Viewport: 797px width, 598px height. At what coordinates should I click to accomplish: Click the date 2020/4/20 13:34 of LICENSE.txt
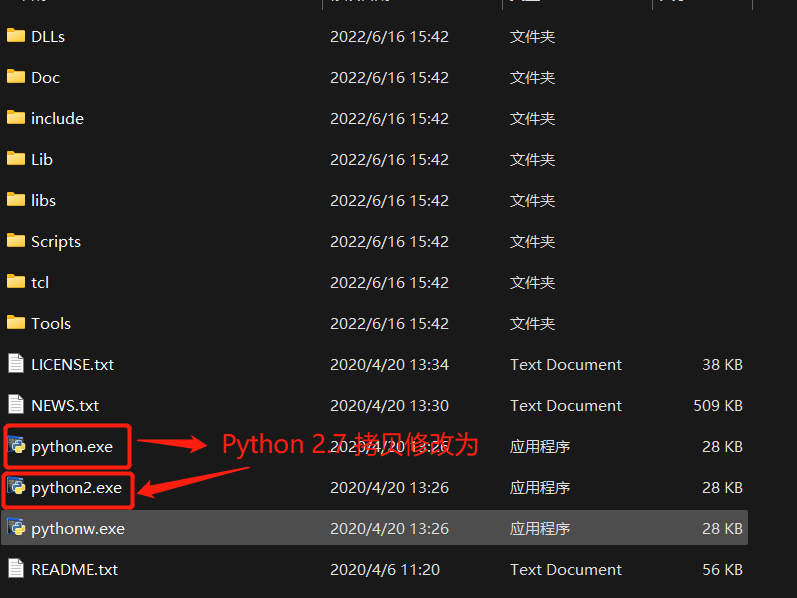(389, 365)
